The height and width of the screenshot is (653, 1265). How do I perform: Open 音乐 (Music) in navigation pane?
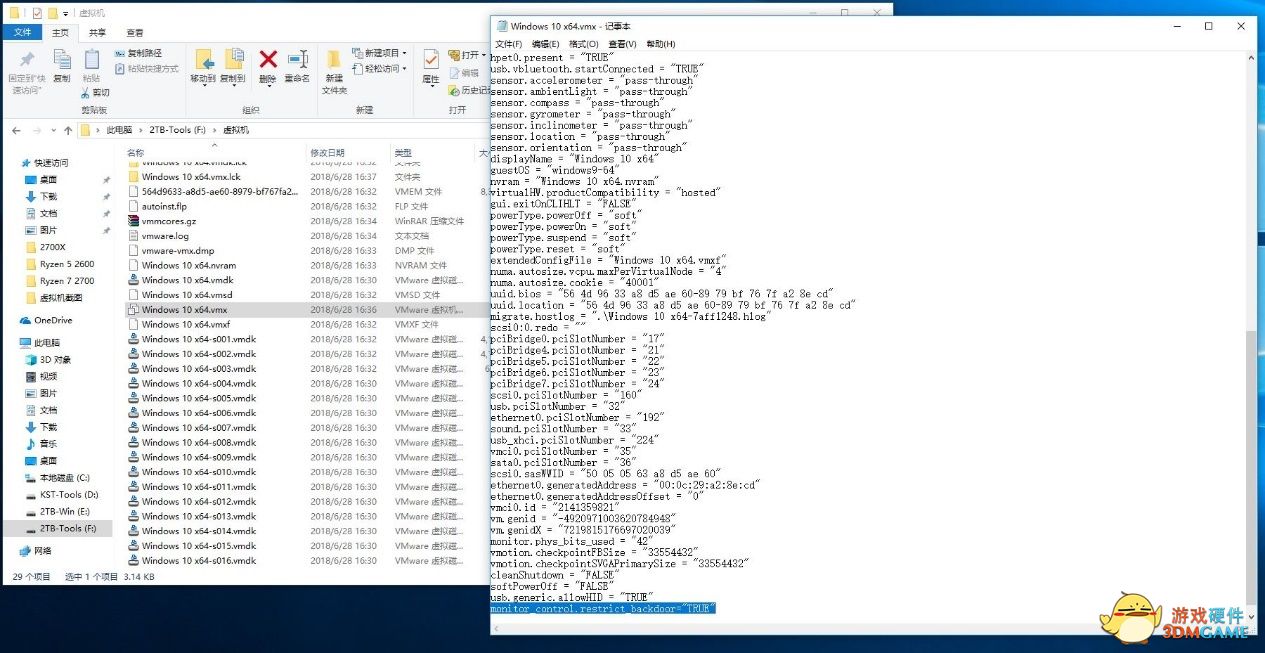(x=41, y=443)
